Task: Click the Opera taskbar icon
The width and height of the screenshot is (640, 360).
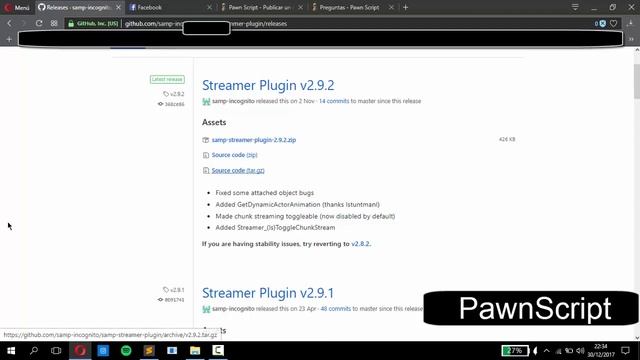Action: [x=80, y=351]
